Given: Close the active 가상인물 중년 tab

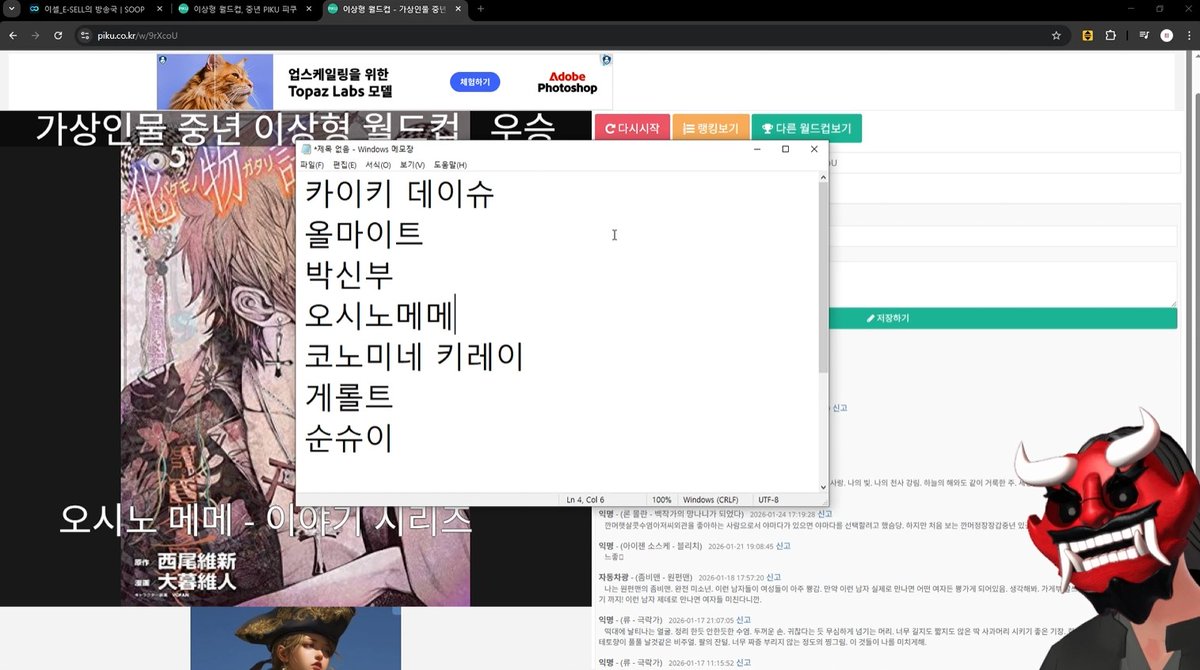Looking at the screenshot, I should tap(458, 9).
